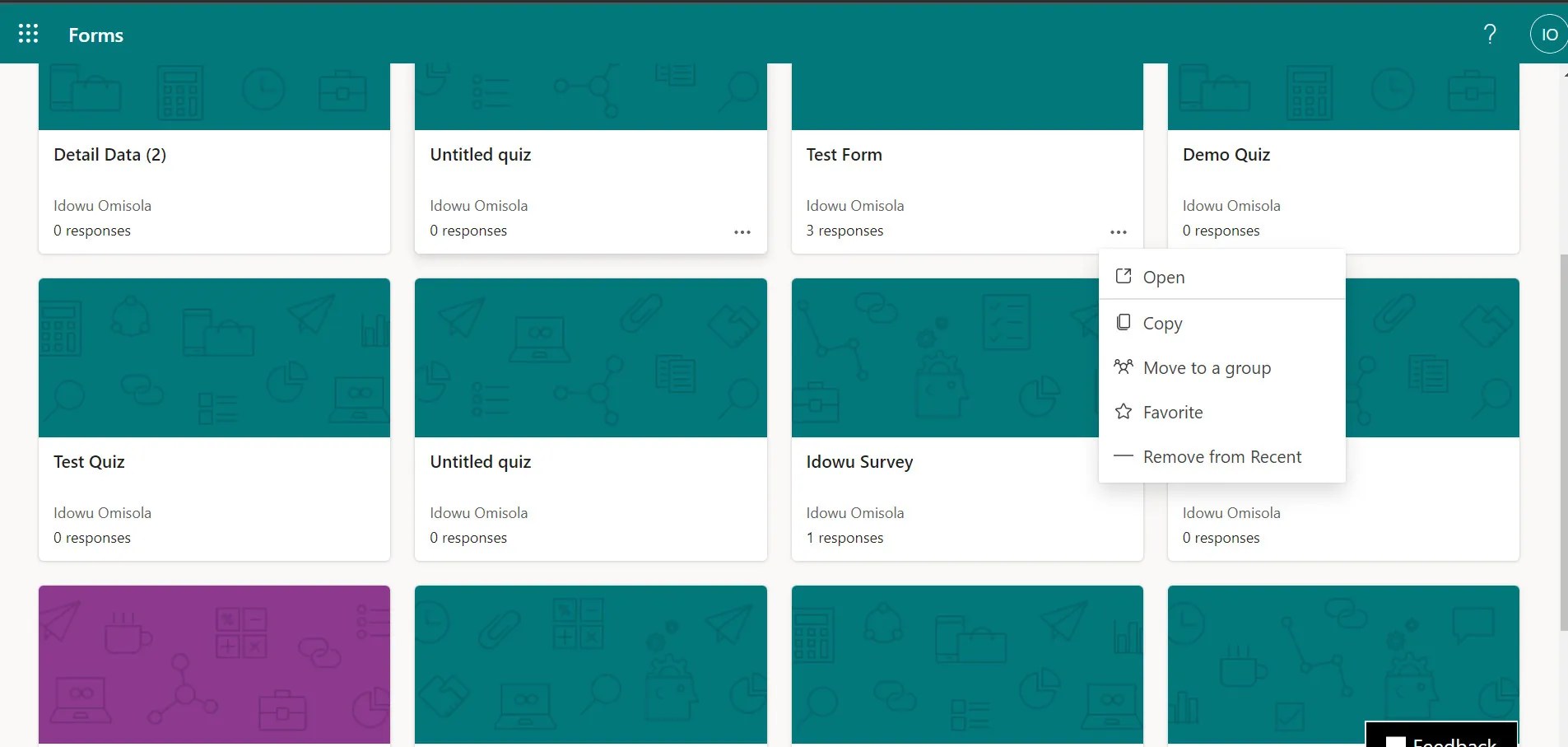The width and height of the screenshot is (1568, 747).
Task: Click the Feedback button
Action: pyautogui.click(x=1440, y=735)
